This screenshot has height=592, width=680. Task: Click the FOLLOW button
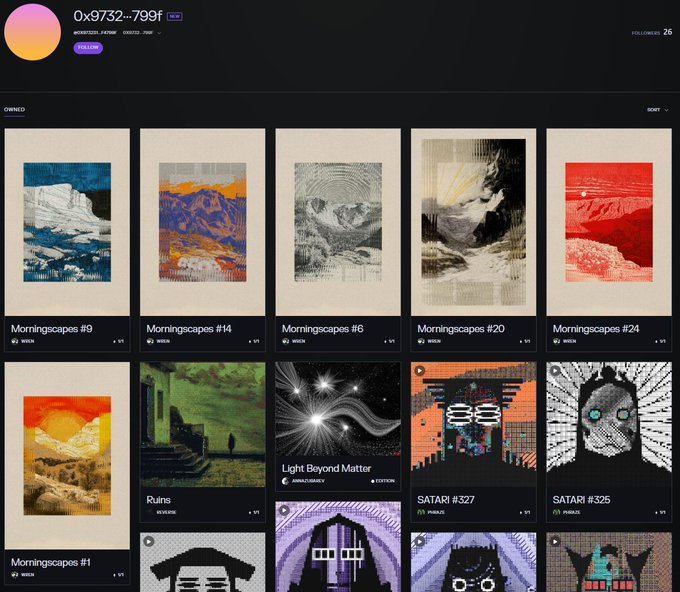point(88,47)
